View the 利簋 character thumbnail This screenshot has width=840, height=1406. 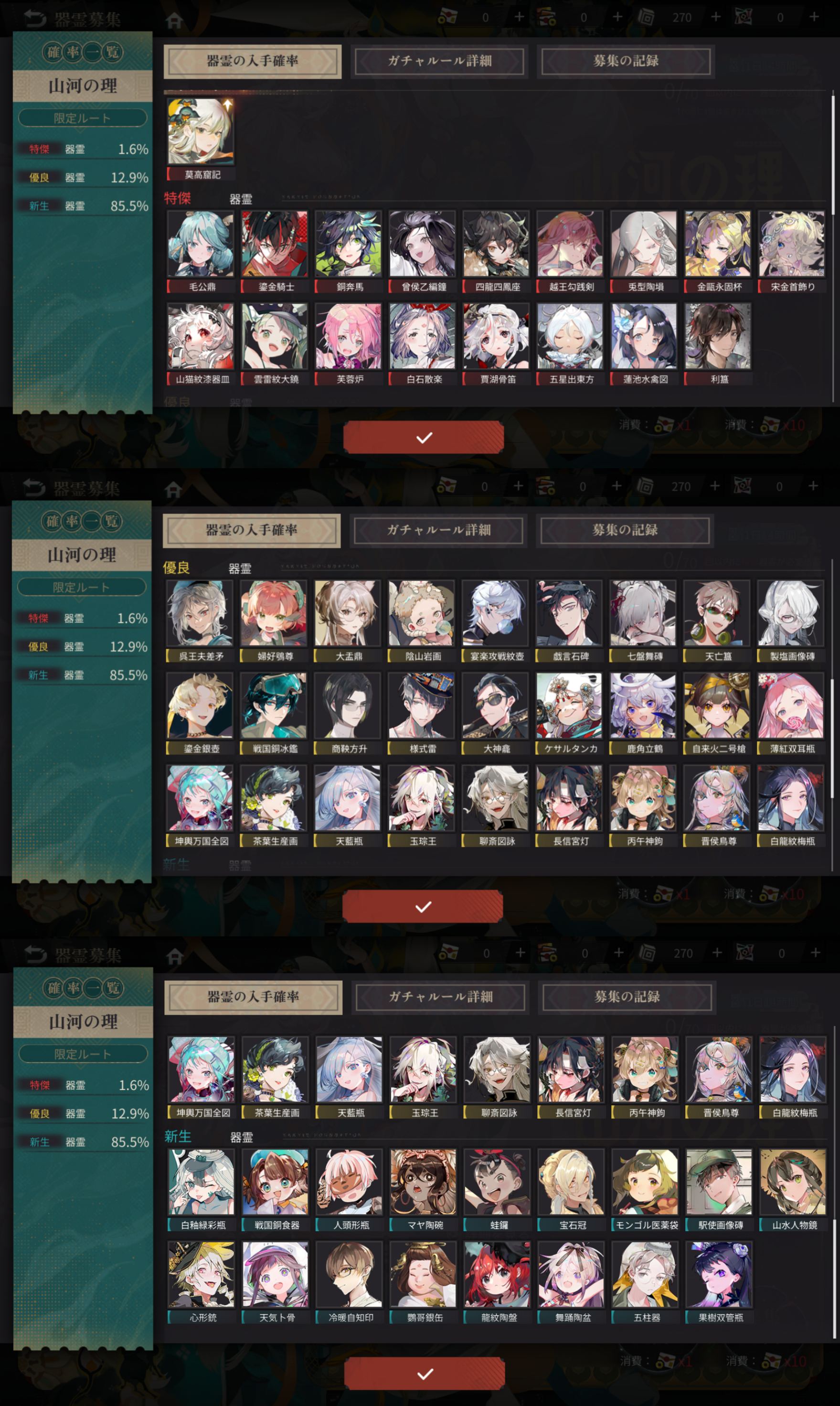click(718, 336)
